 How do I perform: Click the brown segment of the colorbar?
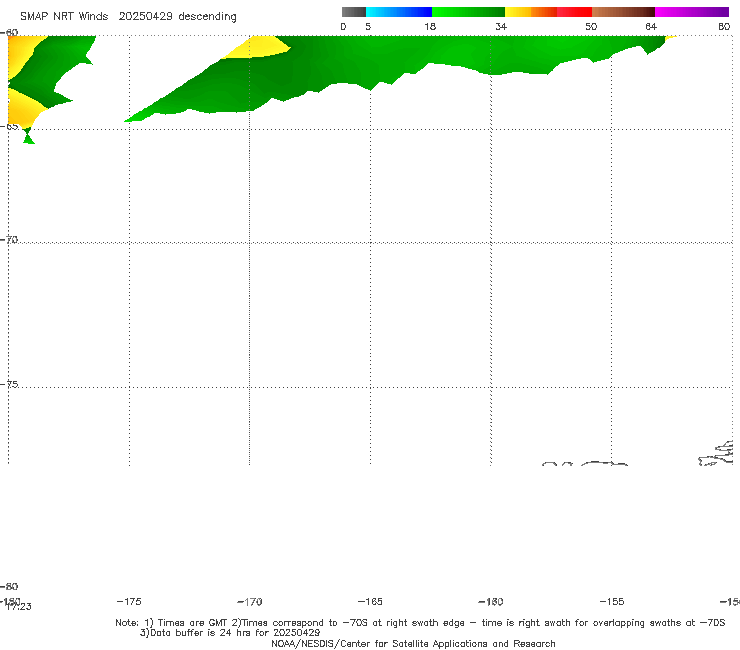coord(623,12)
